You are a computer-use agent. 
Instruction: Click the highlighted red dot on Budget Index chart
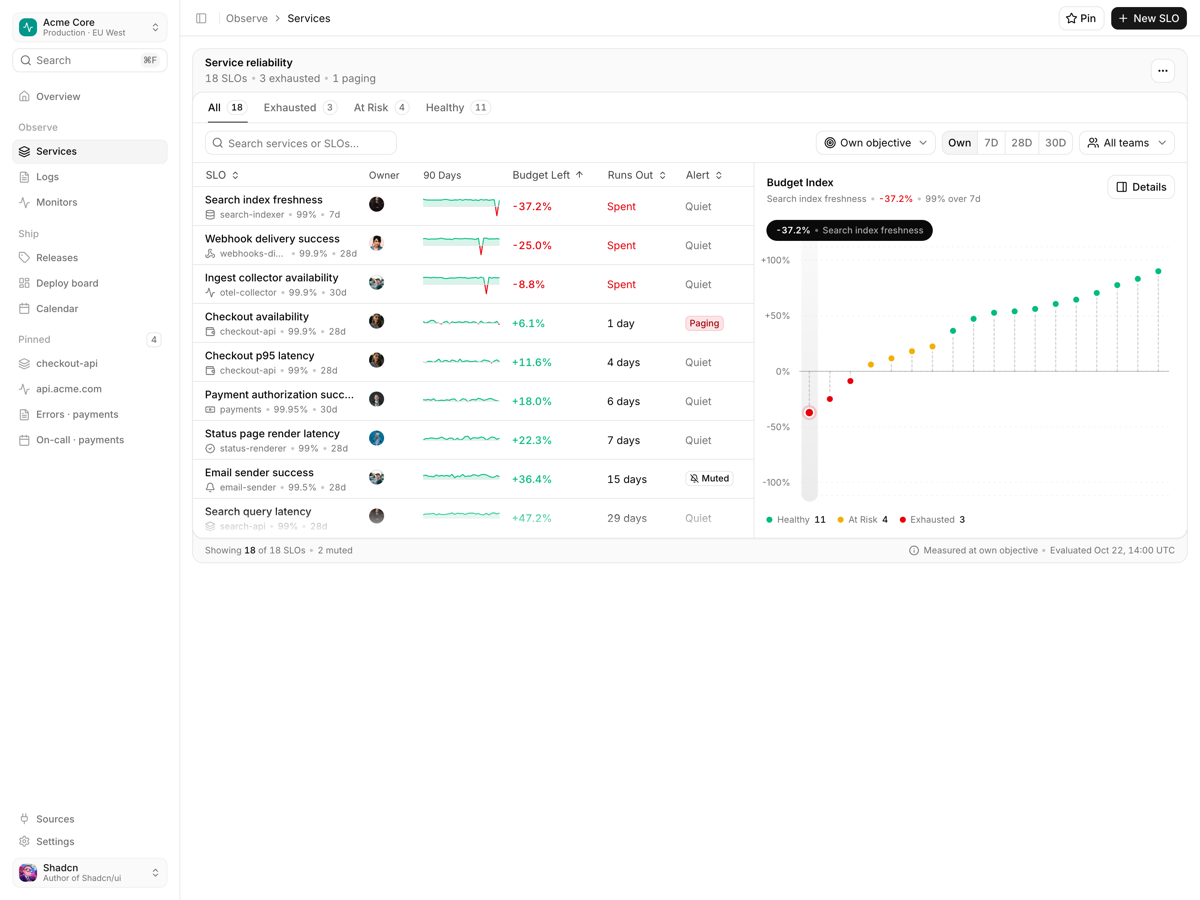(809, 413)
